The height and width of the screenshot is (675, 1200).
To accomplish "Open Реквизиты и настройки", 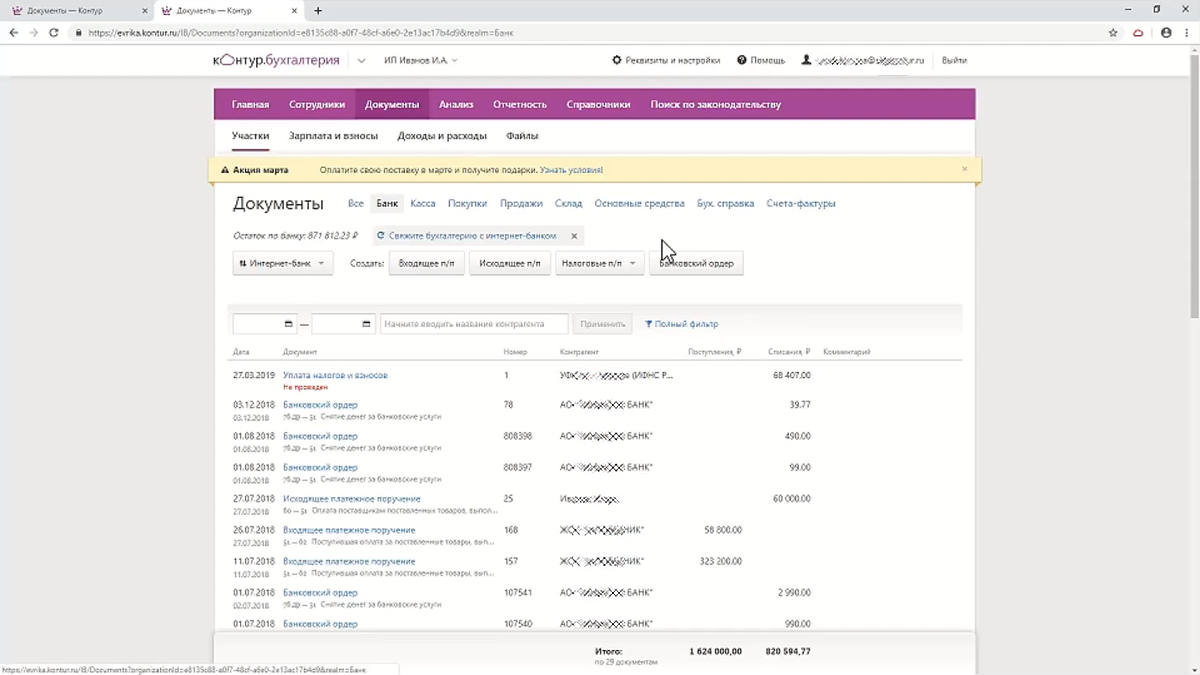I will coord(666,61).
